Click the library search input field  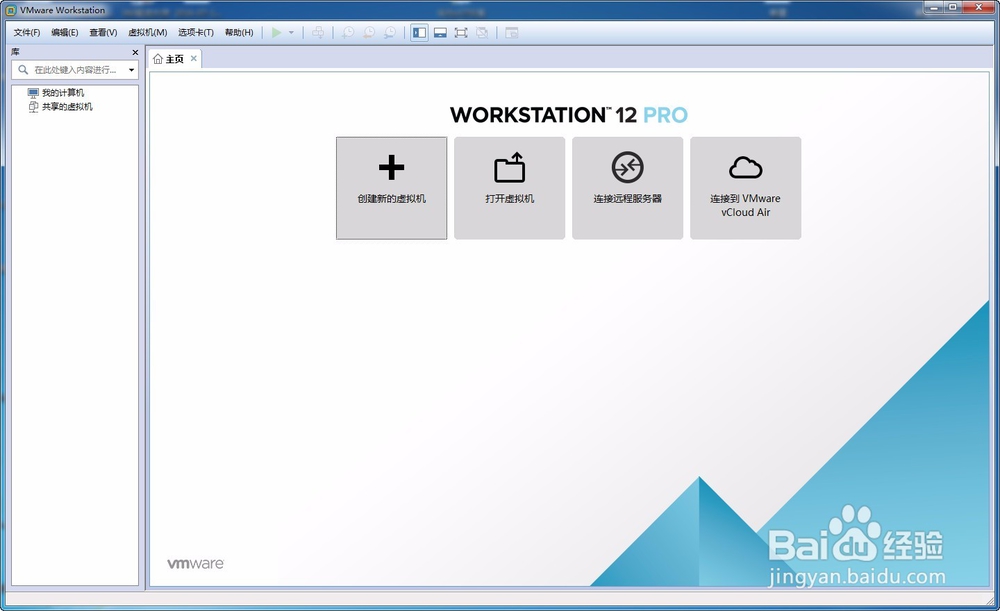(75, 70)
